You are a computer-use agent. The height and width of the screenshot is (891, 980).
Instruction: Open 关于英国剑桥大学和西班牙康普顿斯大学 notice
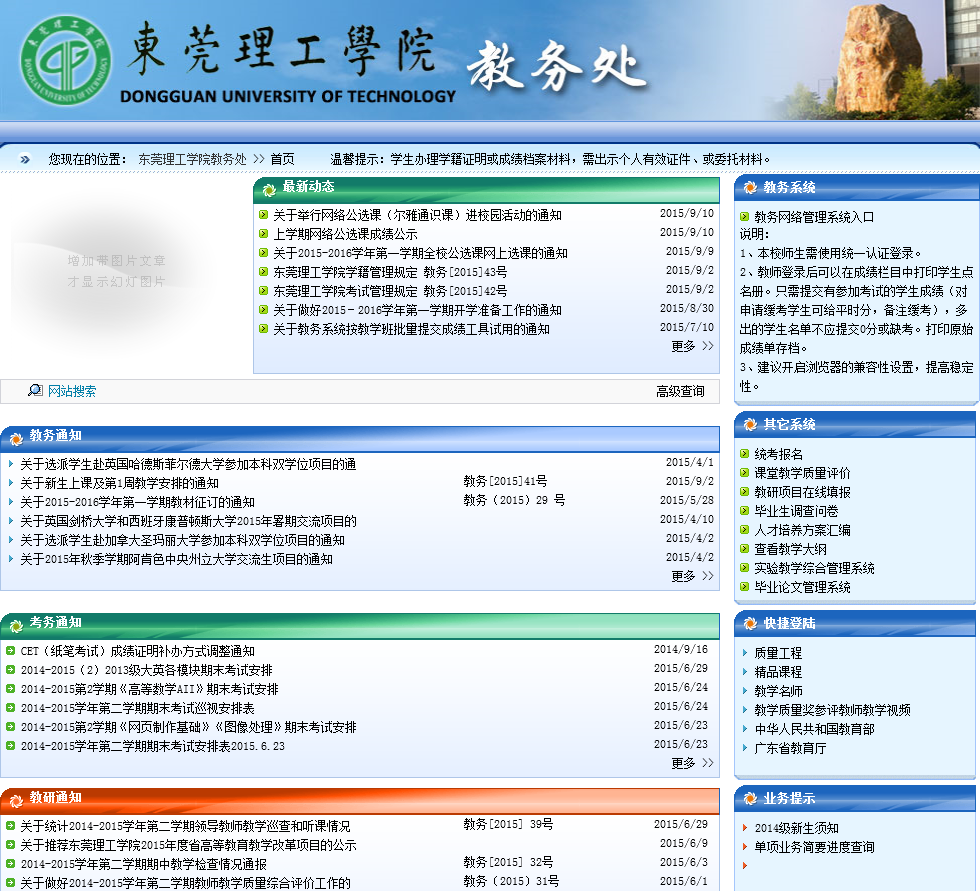coord(188,521)
